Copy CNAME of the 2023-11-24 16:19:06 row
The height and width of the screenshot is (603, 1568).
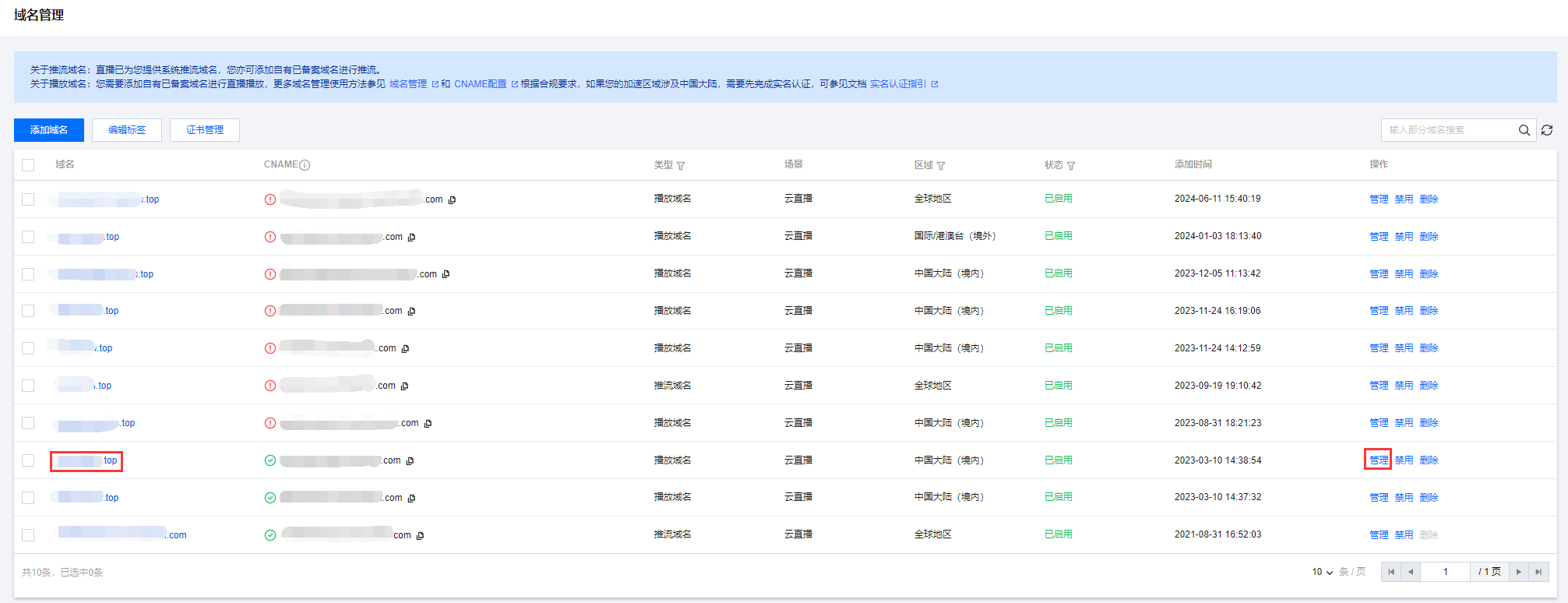pyautogui.click(x=411, y=312)
